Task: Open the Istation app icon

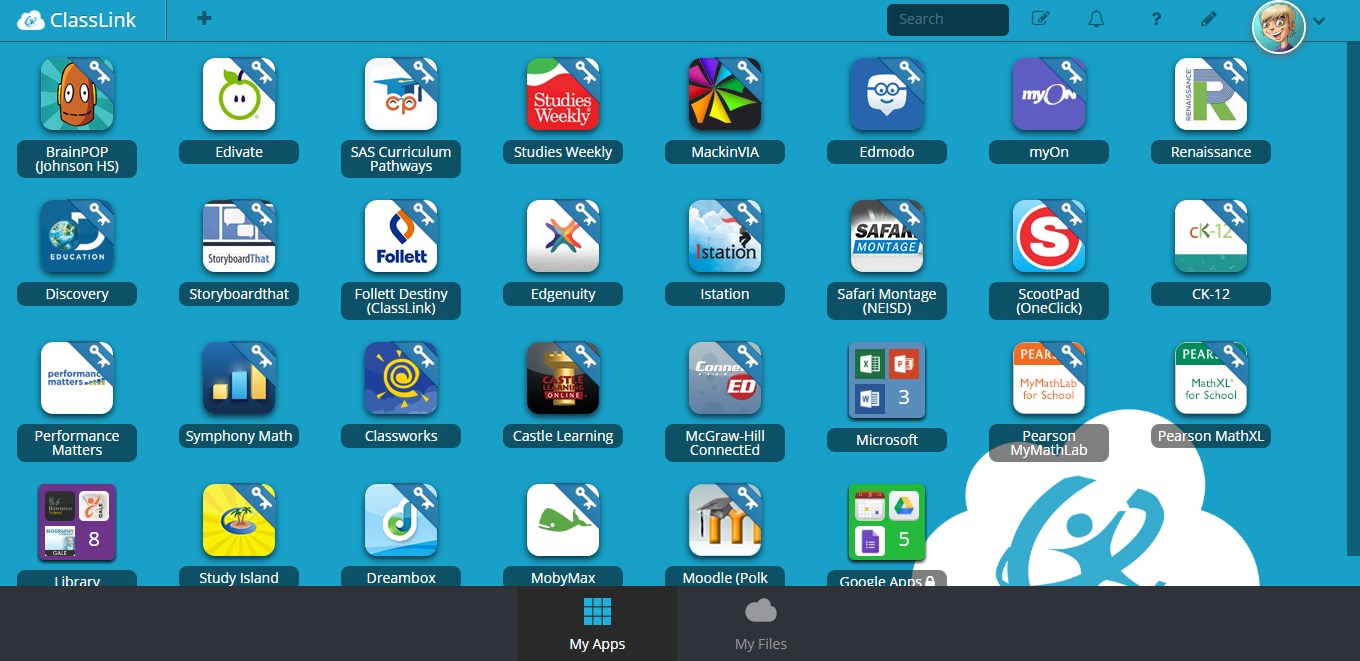Action: 725,236
